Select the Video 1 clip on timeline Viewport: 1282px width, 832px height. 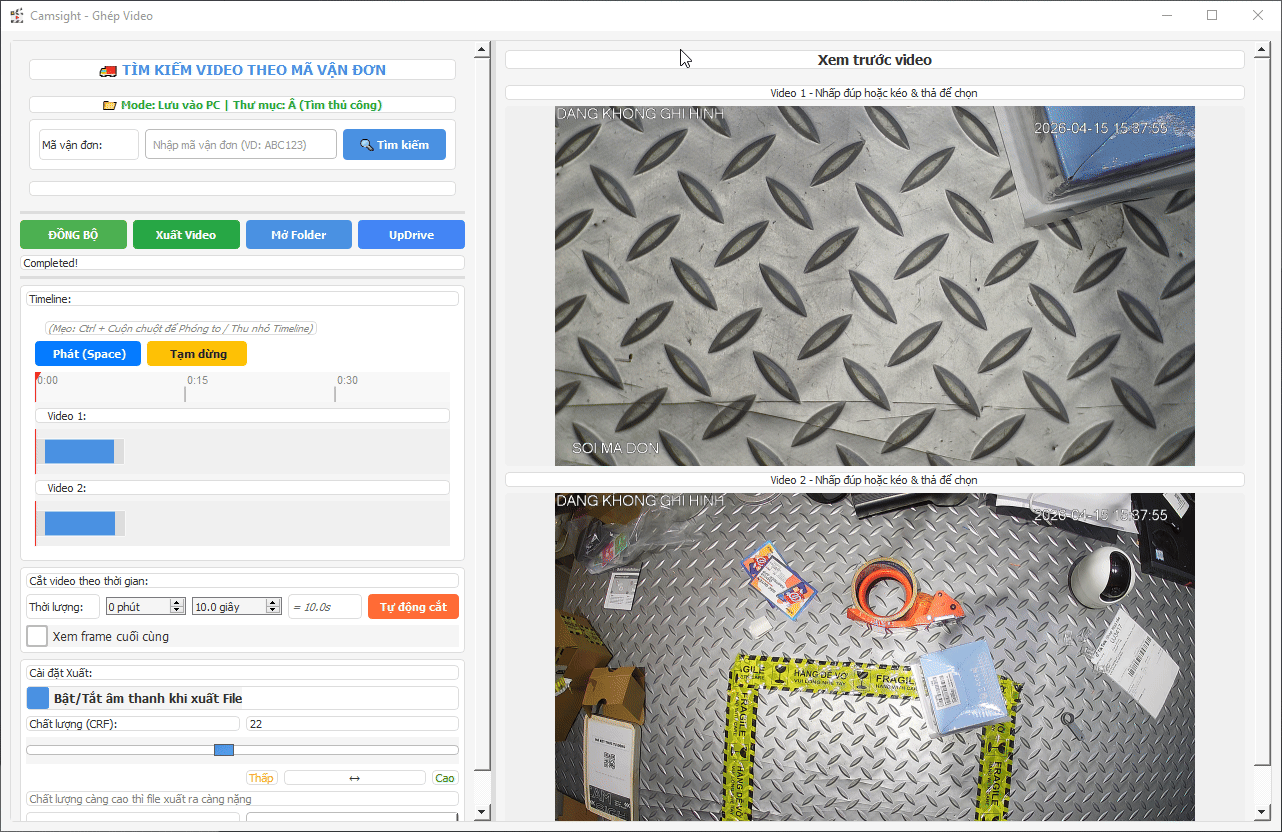tap(79, 452)
